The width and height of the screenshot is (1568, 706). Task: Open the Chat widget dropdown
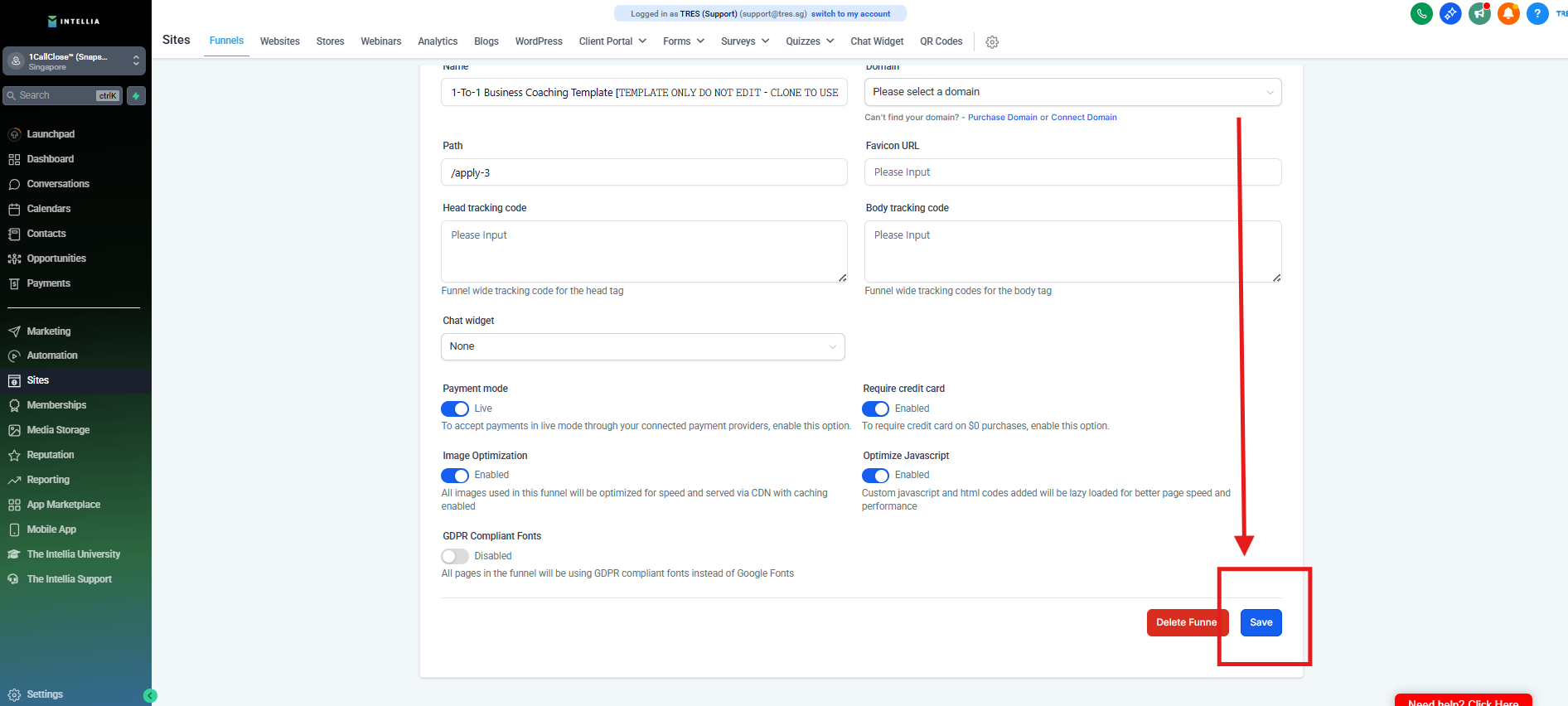coord(643,346)
